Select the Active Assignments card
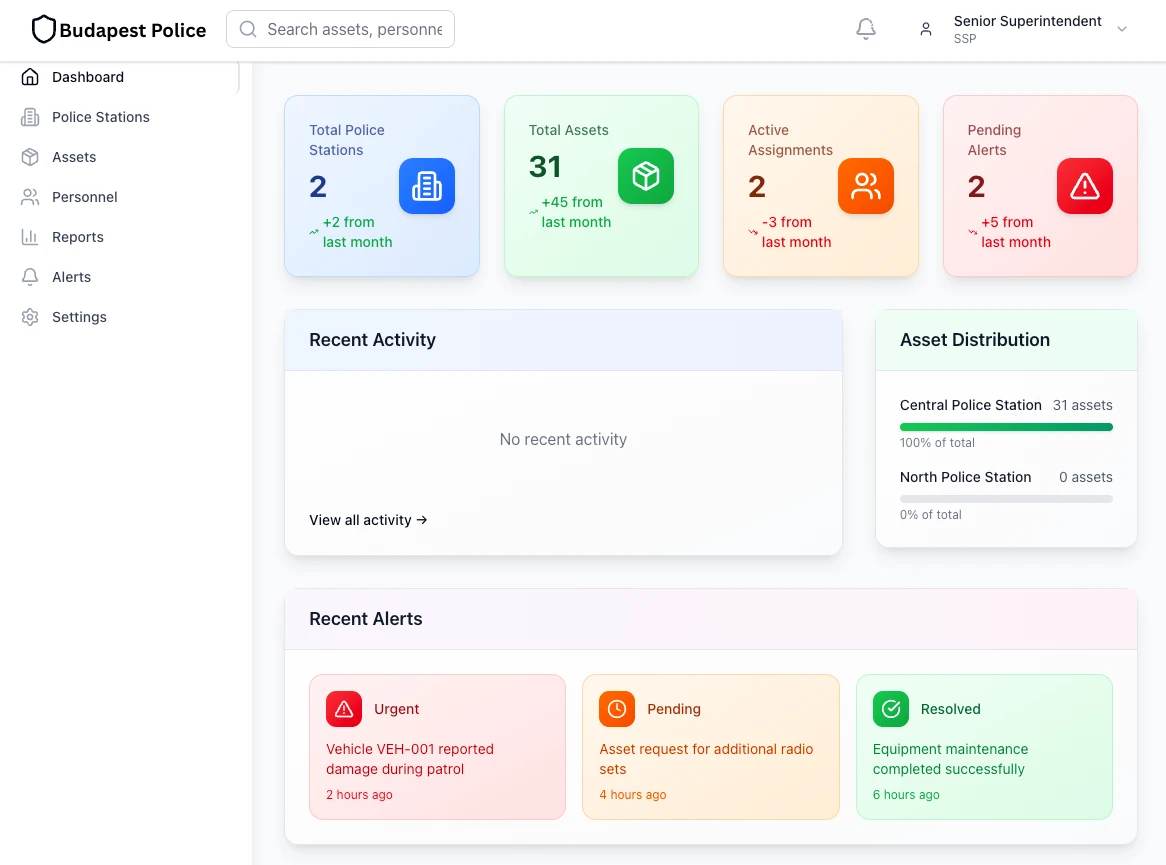Screen dimensions: 1166x865 click(821, 186)
